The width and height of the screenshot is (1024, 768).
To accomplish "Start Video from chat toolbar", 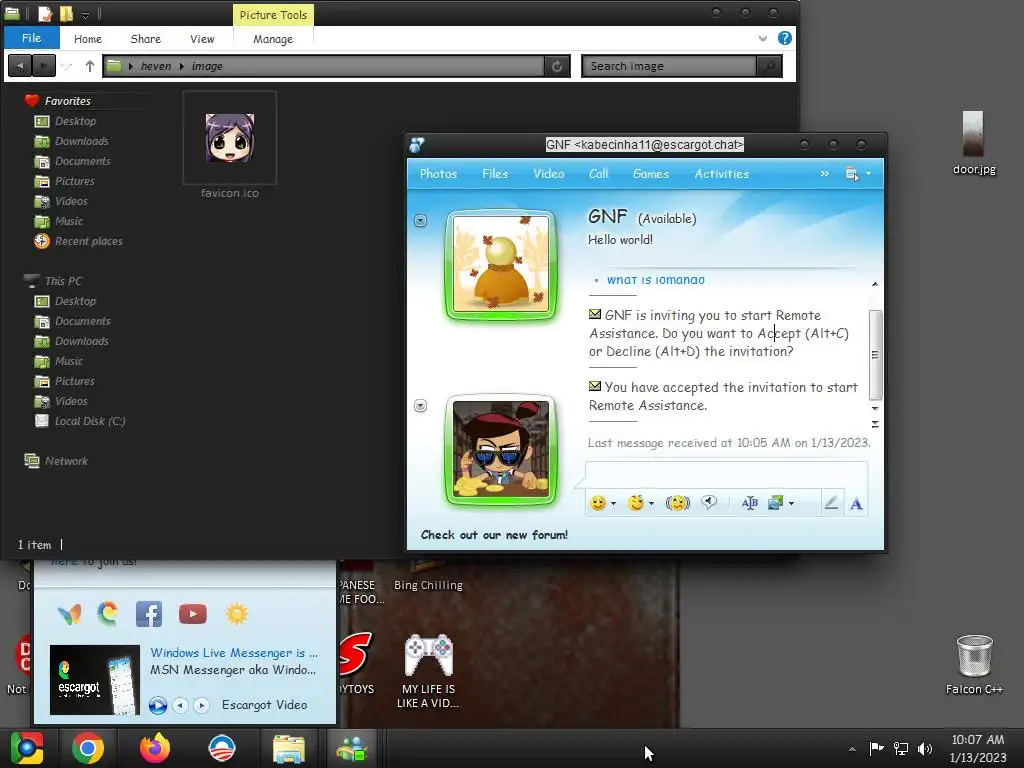I will tap(549, 174).
